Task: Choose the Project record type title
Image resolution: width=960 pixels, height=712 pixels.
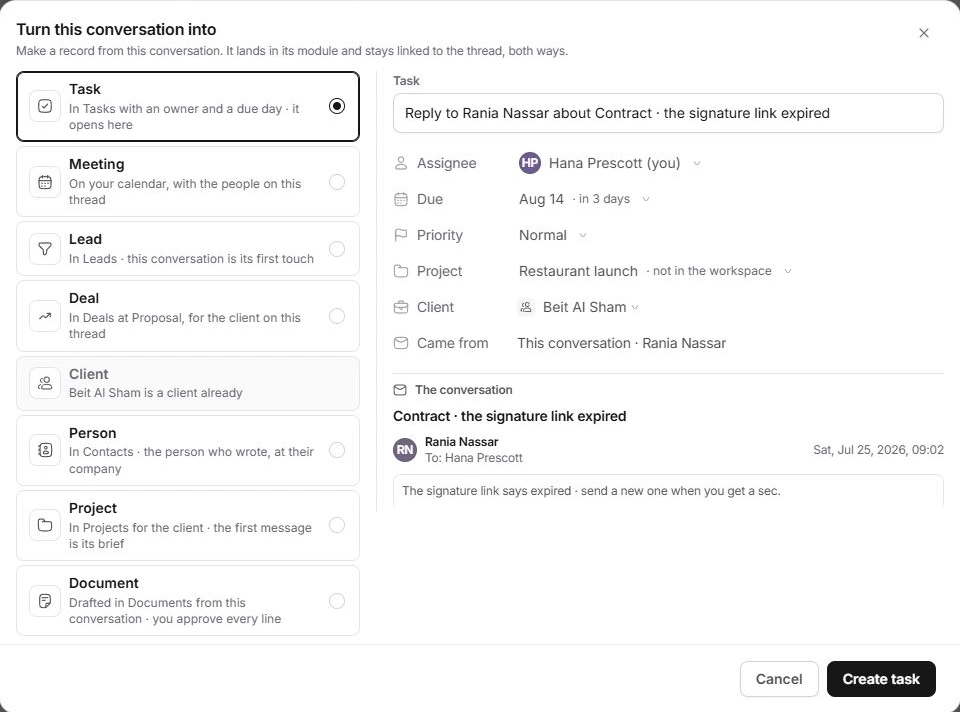Action: pos(92,508)
